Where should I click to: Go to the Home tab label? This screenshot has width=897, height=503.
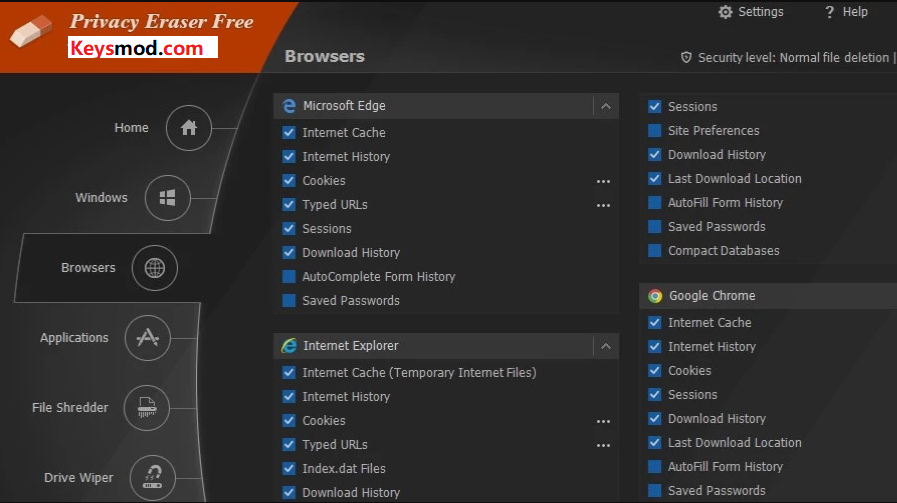point(131,128)
